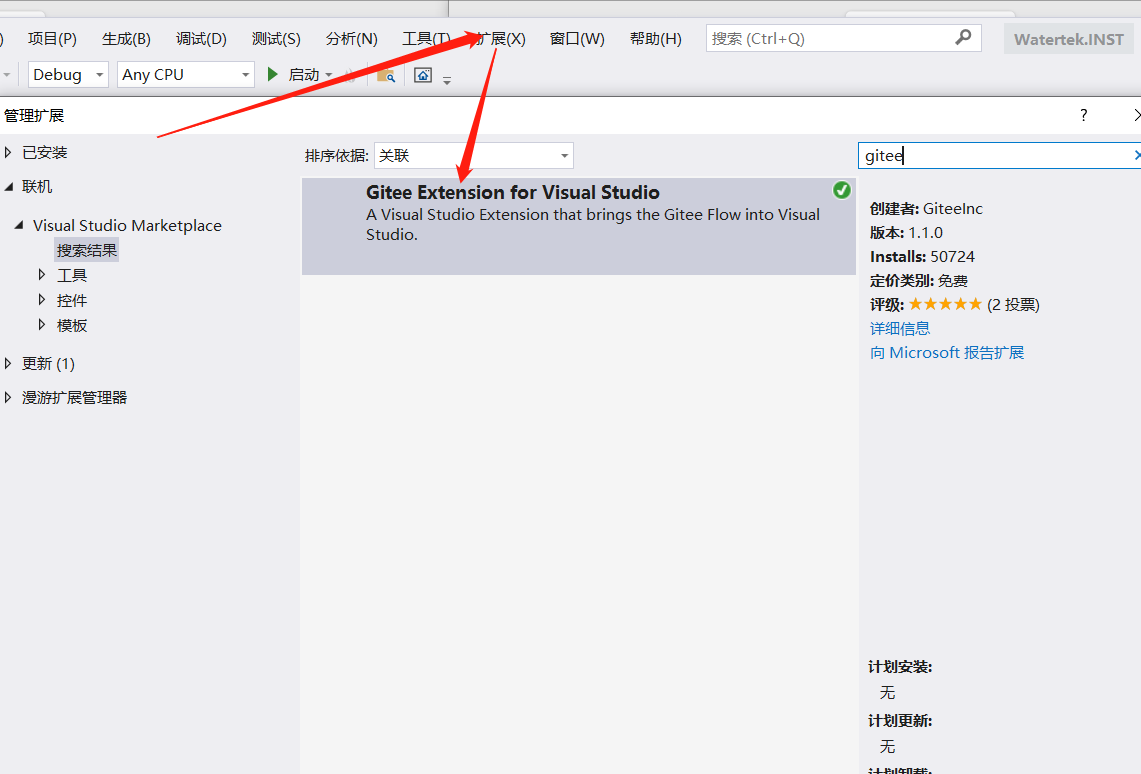This screenshot has height=774, width=1141.
Task: Click the find-in-files folder magnifier icon
Action: coord(387,74)
